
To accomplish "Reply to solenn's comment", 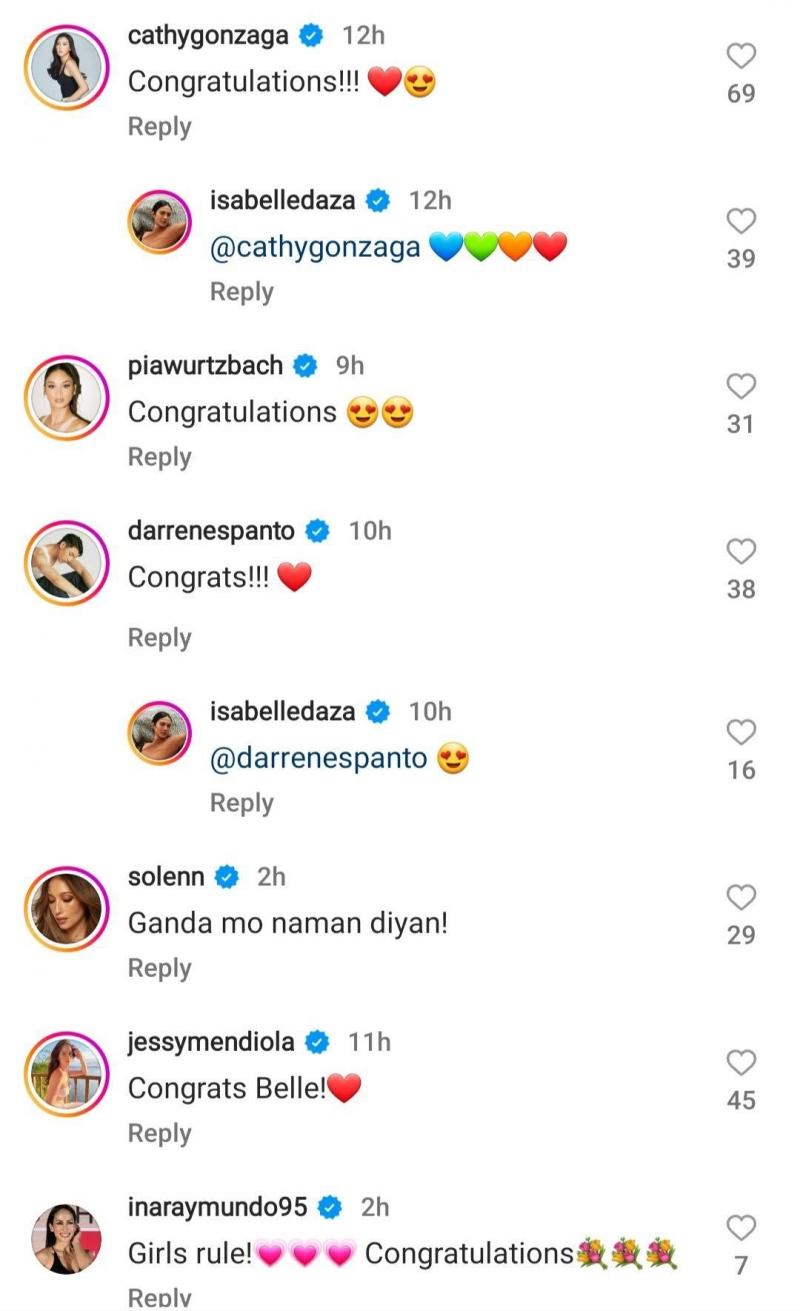I will pos(159,968).
